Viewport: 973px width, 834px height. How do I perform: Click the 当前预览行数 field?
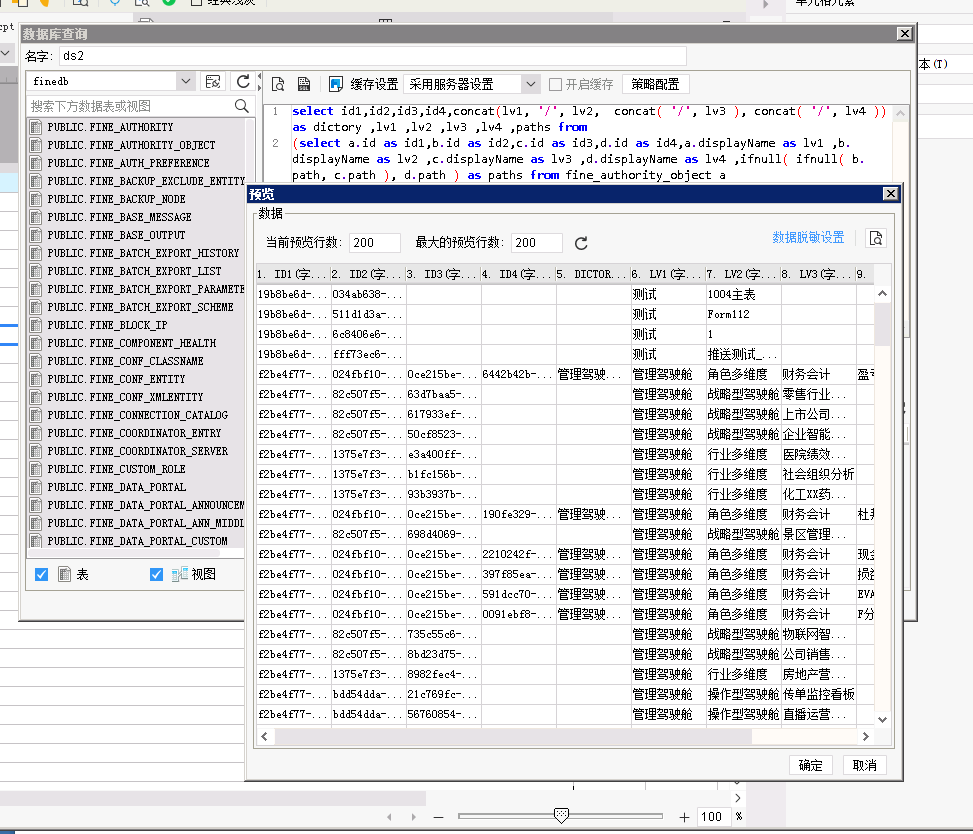(374, 243)
